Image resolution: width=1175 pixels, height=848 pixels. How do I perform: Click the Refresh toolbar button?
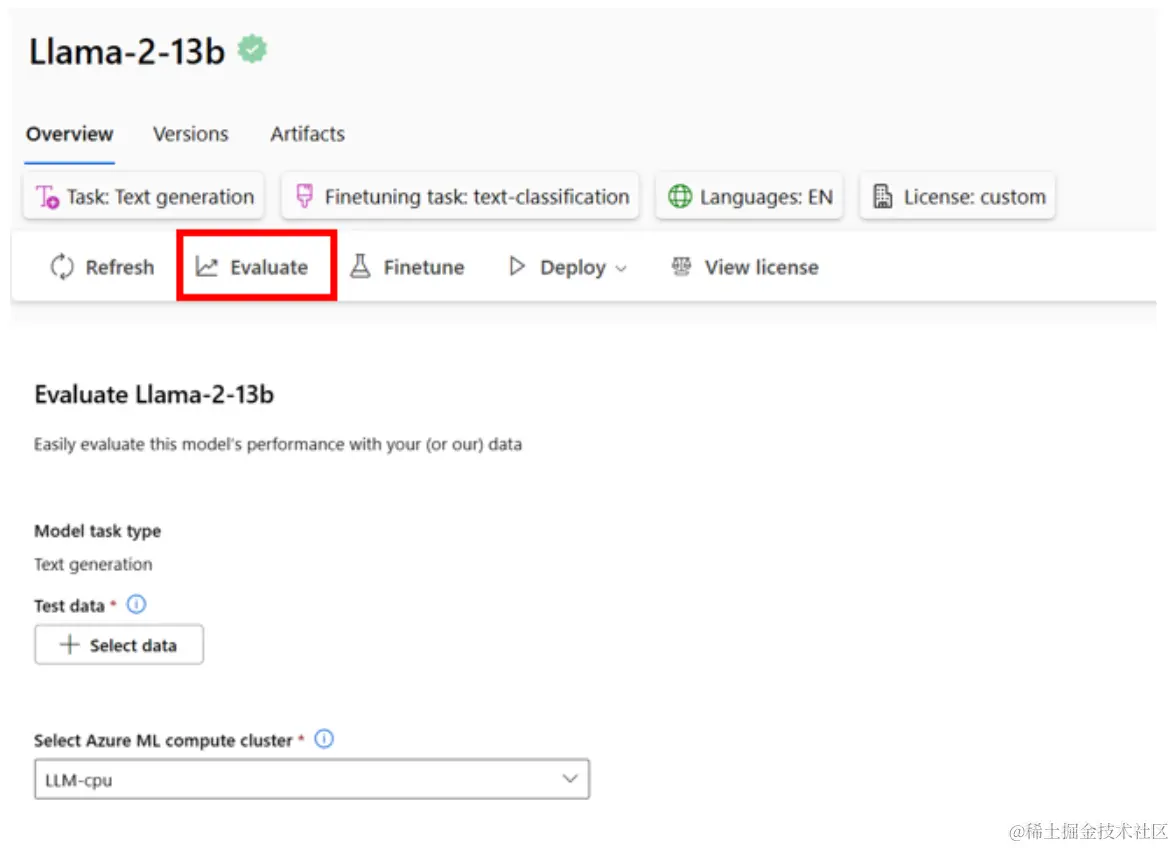102,267
